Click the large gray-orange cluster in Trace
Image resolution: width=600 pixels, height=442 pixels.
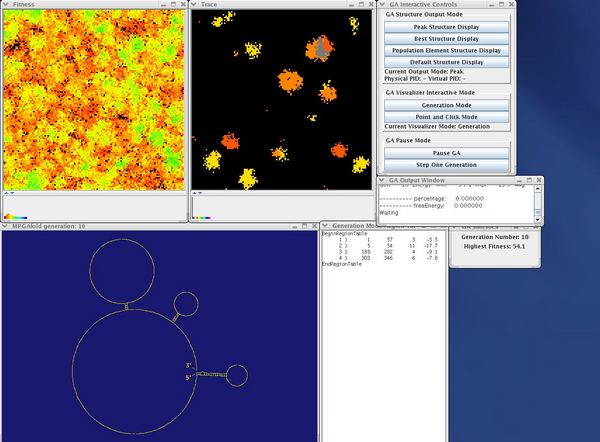point(319,47)
